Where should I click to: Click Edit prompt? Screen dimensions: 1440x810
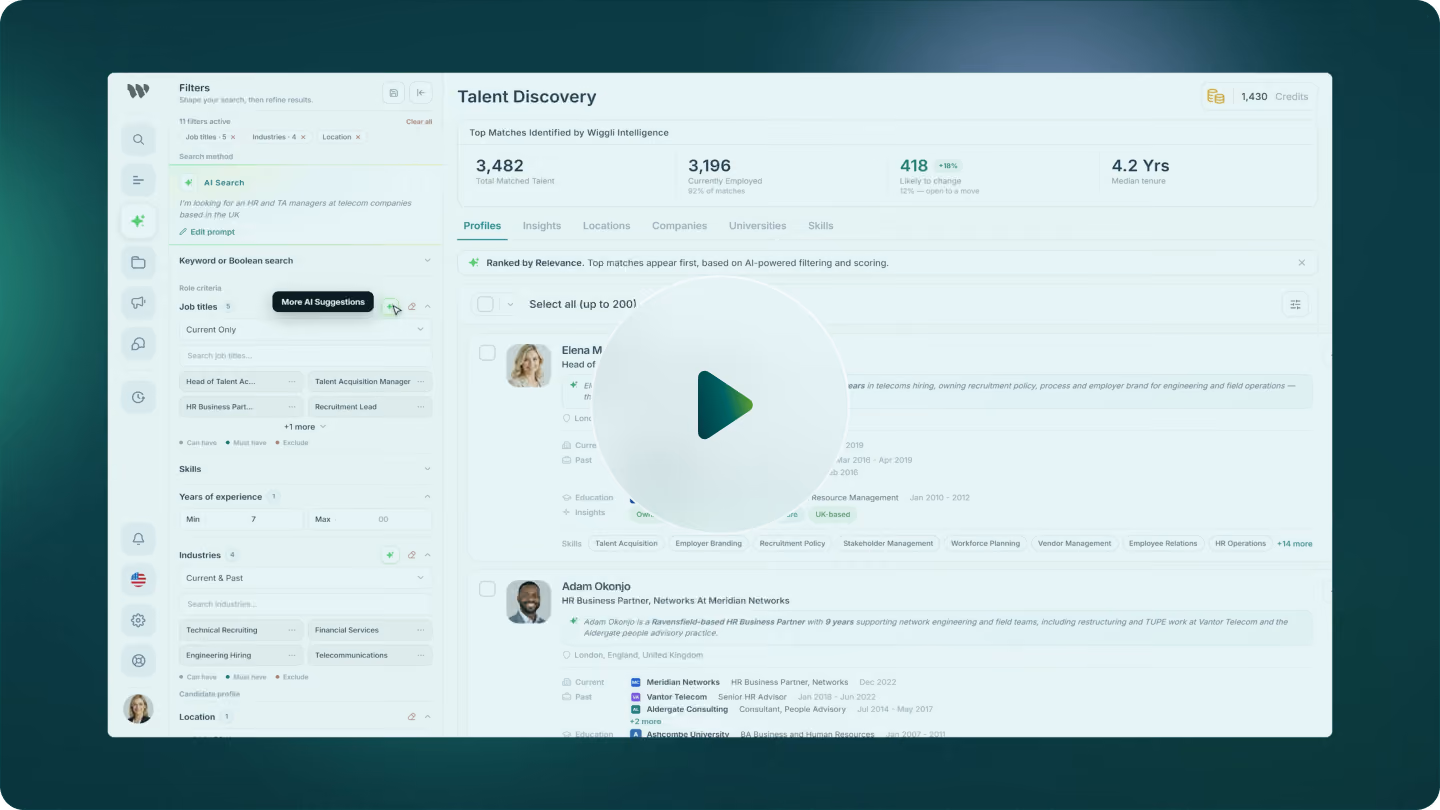(207, 232)
